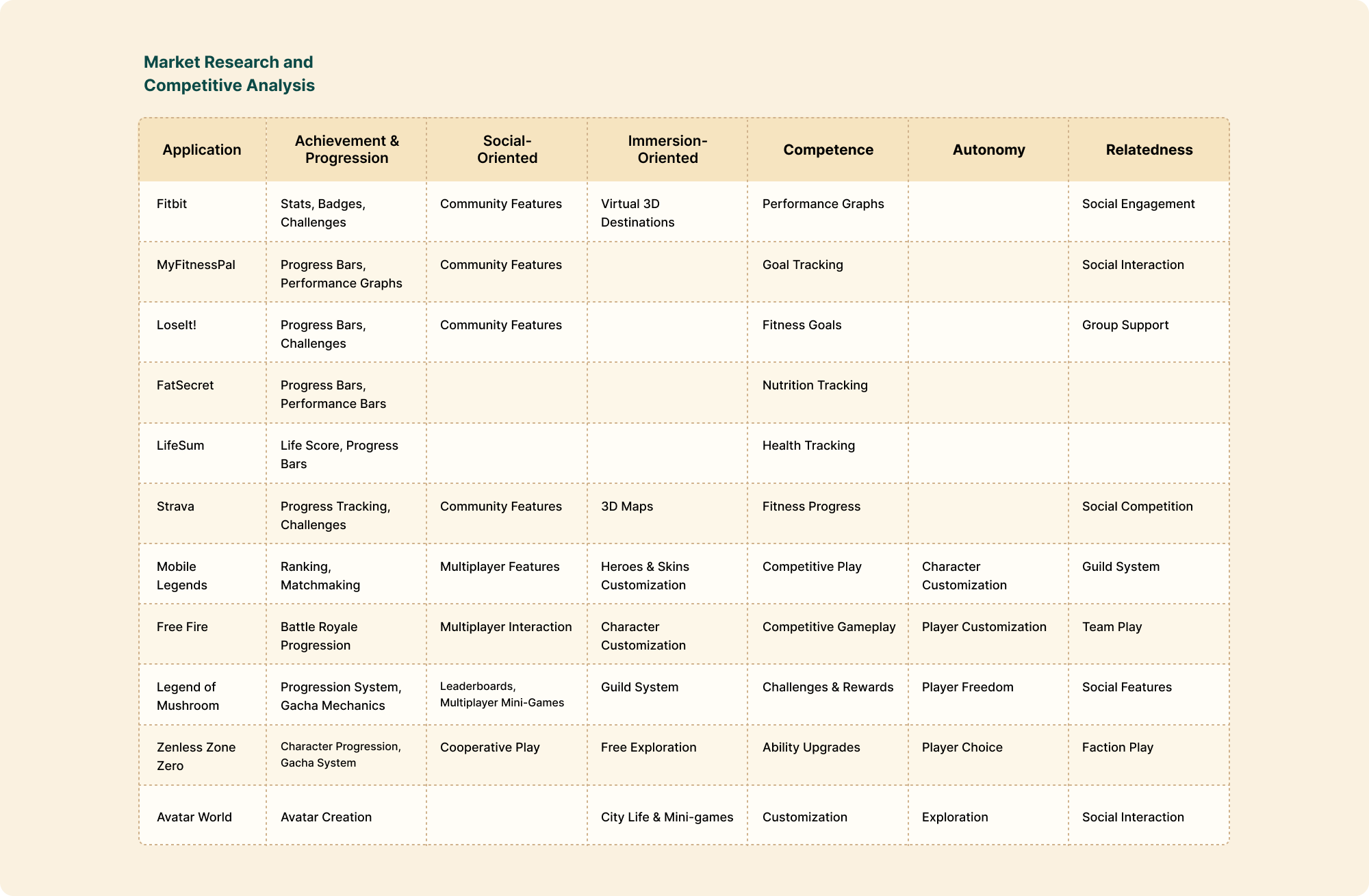Select the 'Achievement & Progression' column header
This screenshot has width=1369, height=896.
347,149
